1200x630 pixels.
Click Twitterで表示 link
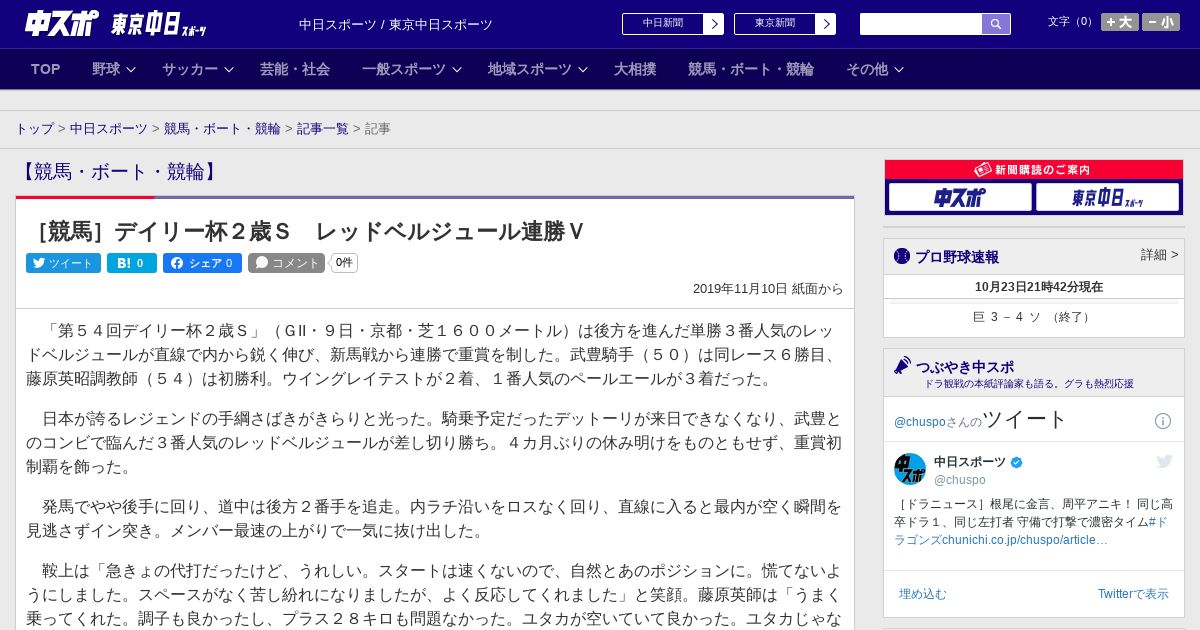pyautogui.click(x=1133, y=594)
